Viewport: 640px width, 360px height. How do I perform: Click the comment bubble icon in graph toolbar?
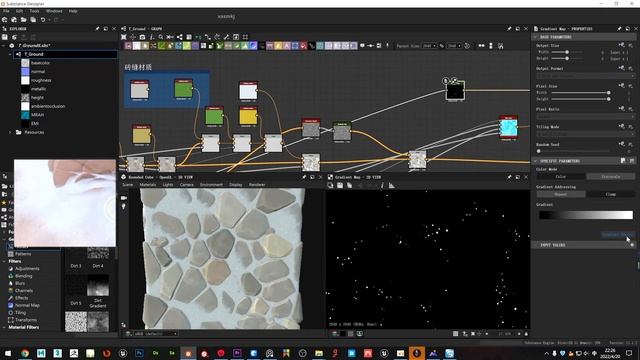(362, 46)
